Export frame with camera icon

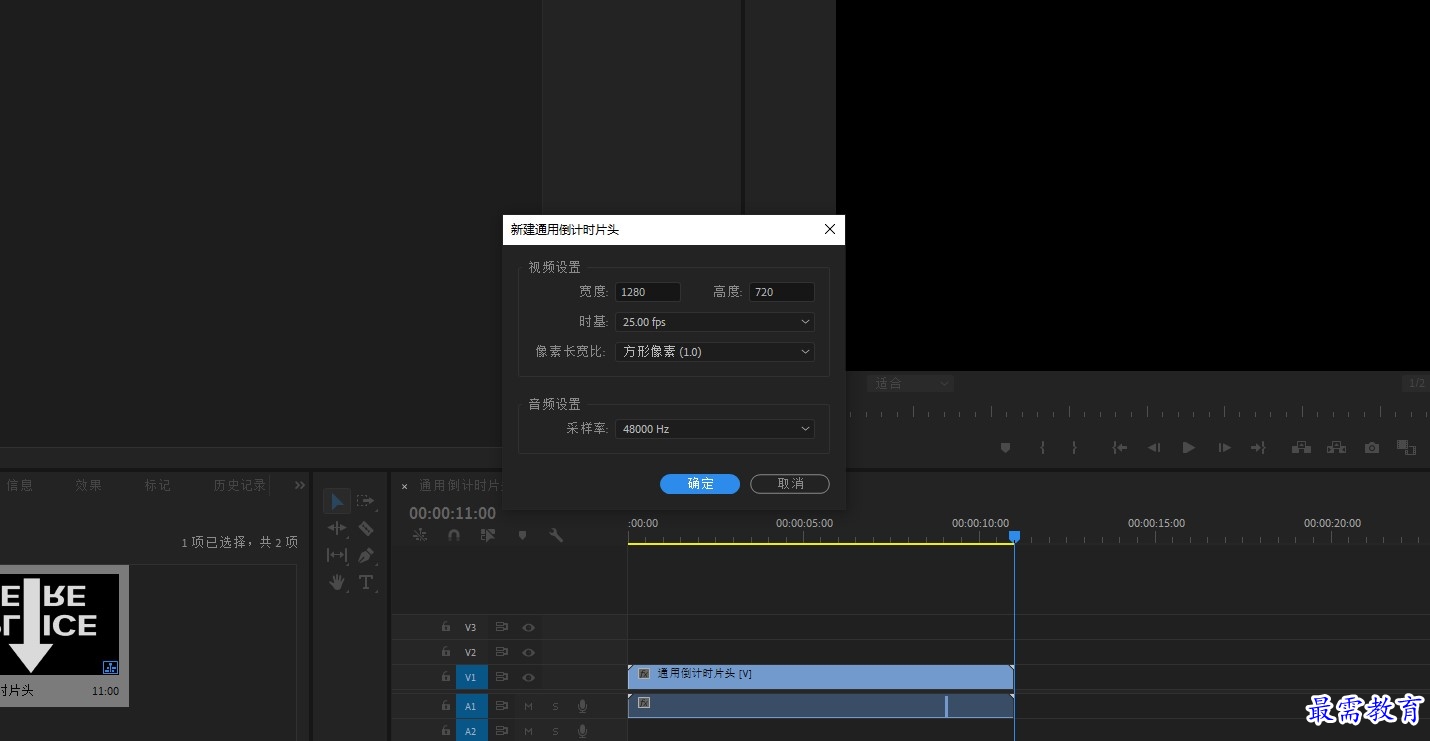point(1372,448)
